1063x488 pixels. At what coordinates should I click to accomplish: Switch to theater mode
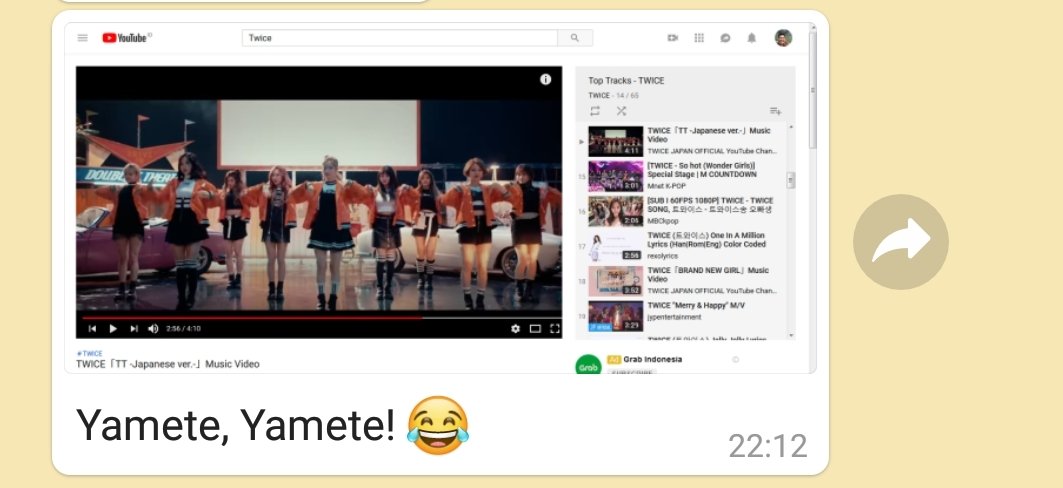[535, 329]
